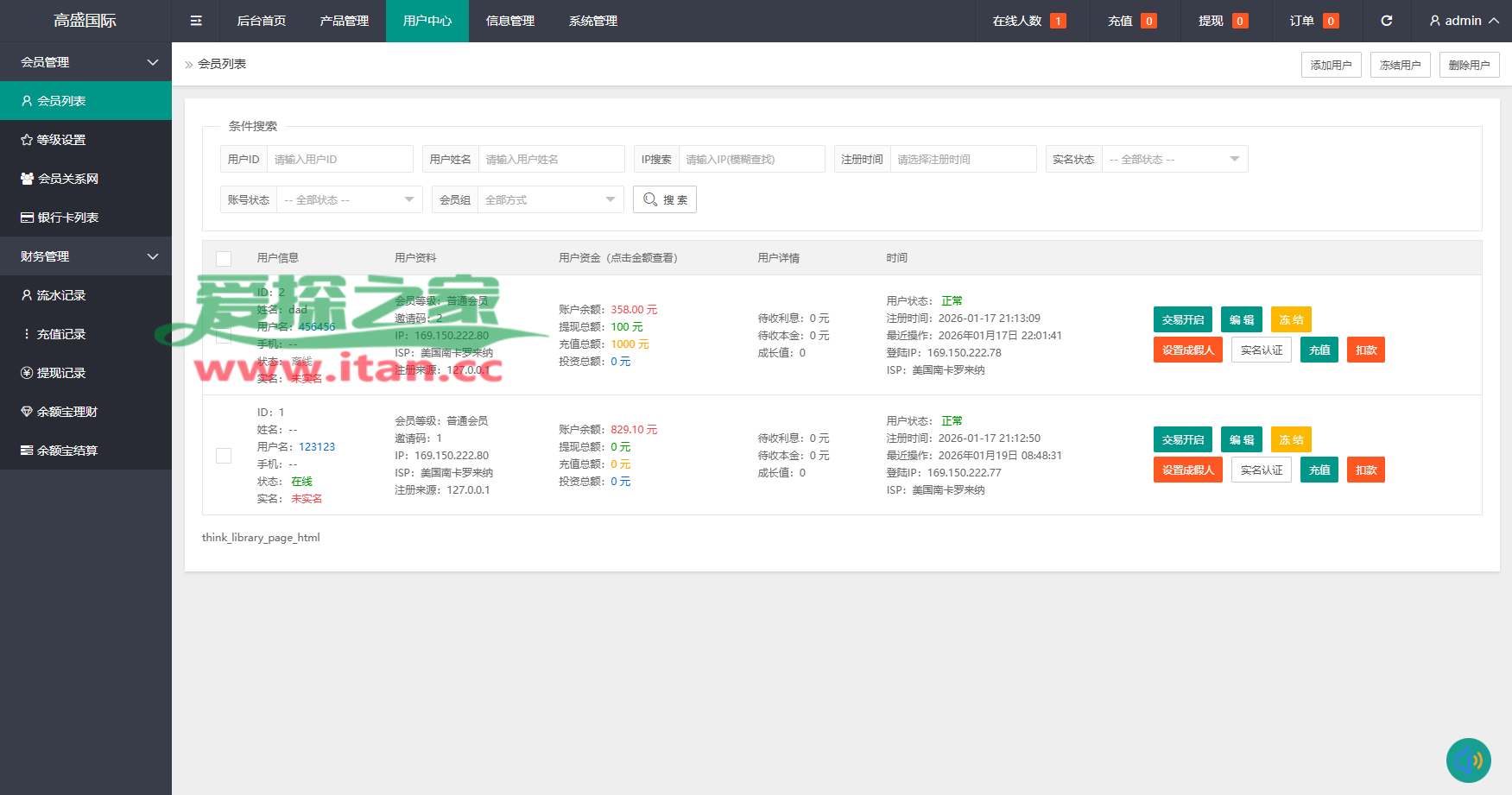Open 提现记录 in the sidebar
This screenshot has height=795, width=1512.
click(60, 373)
